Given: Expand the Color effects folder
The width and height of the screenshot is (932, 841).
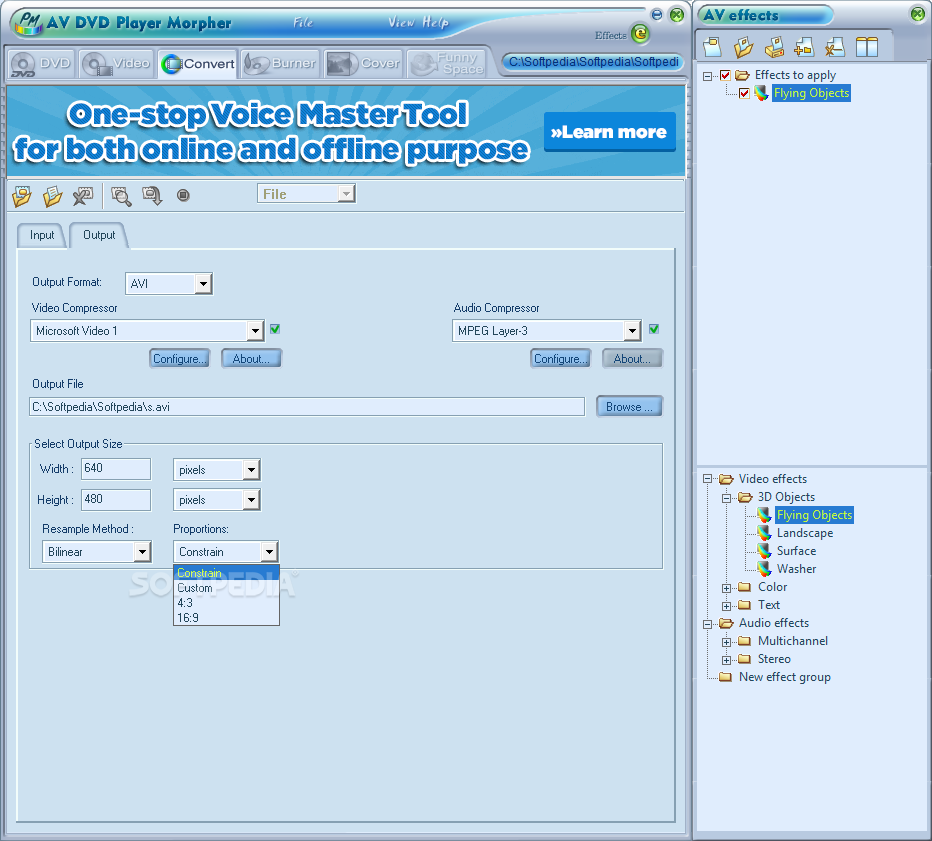Looking at the screenshot, I should pos(726,588).
